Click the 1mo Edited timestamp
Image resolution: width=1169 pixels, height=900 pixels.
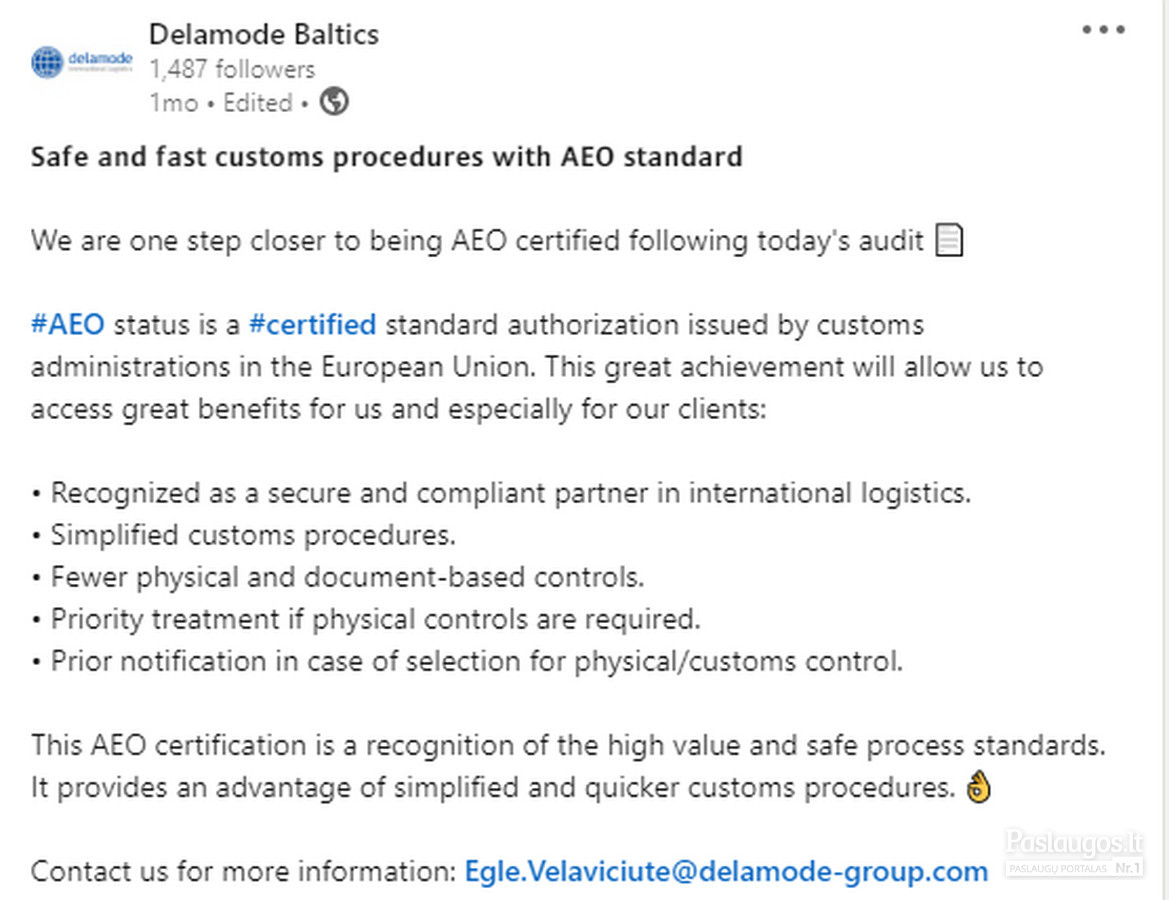pos(221,102)
